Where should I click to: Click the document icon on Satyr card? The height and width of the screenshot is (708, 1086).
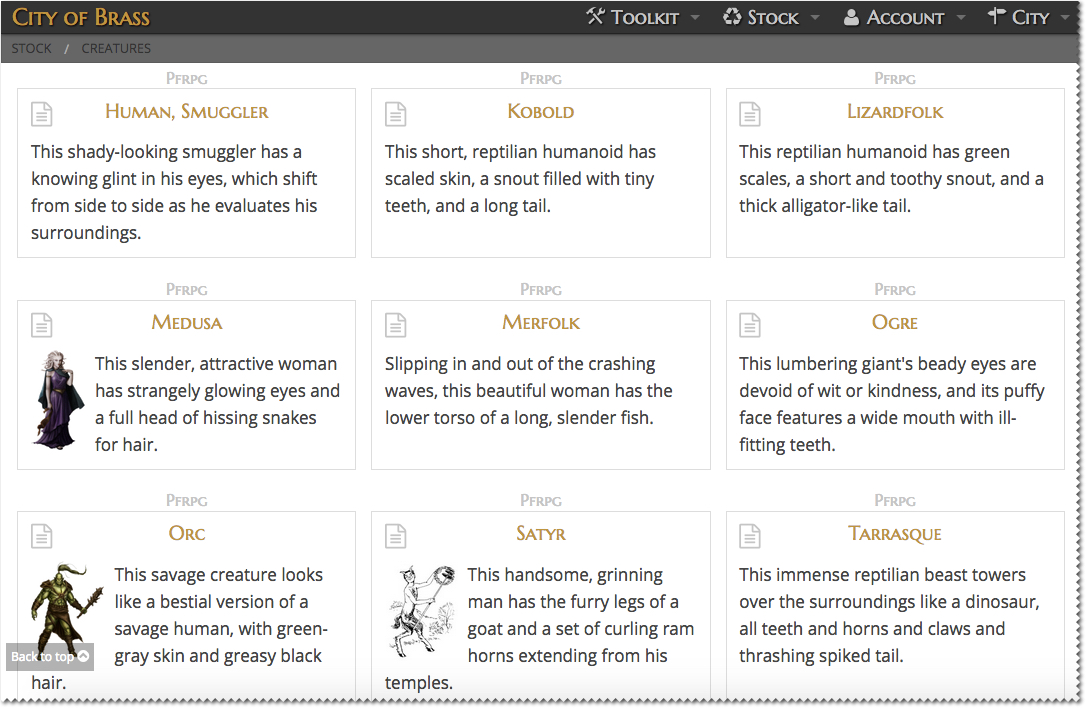click(396, 536)
